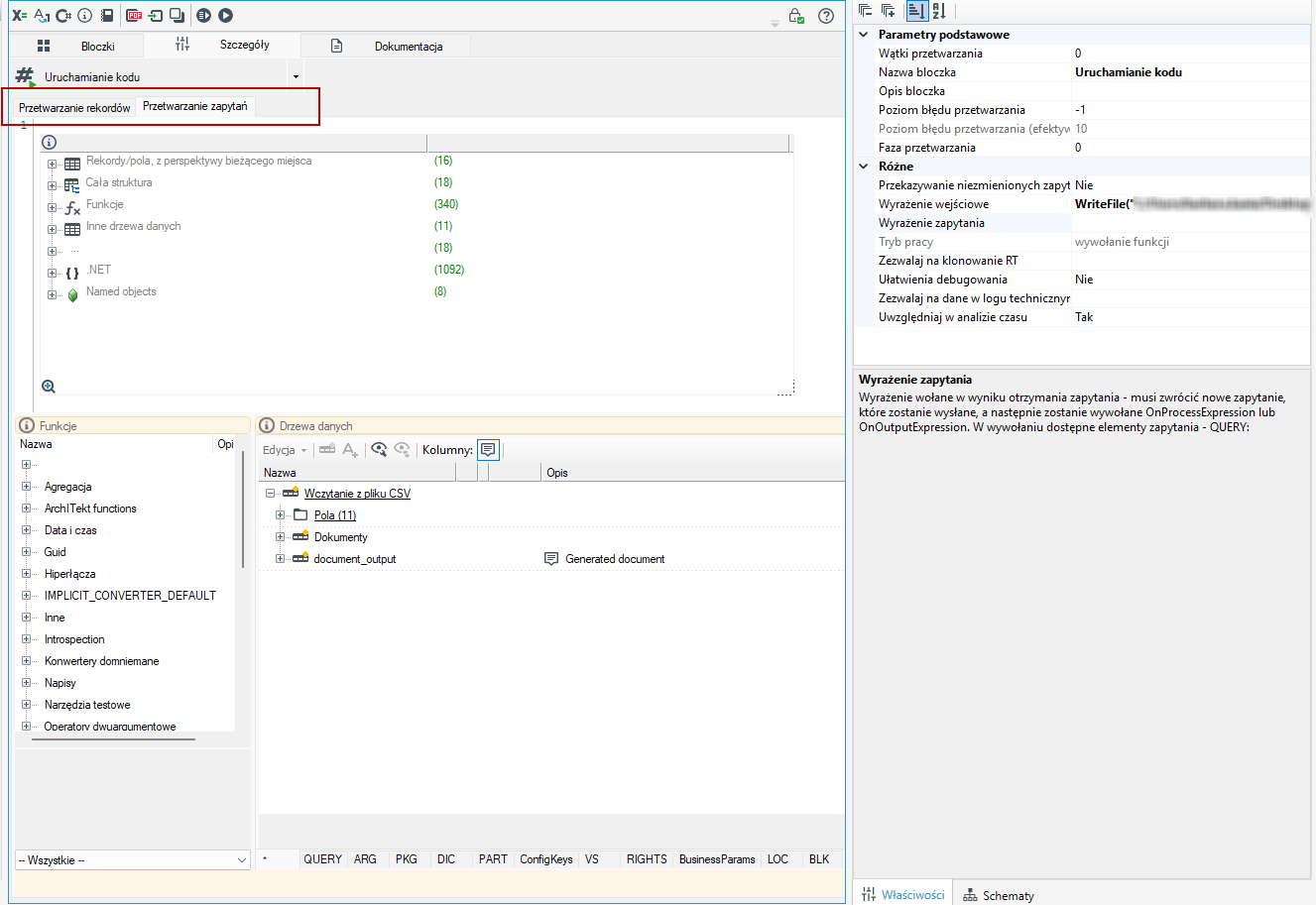Click the expand all properties icon
The image size is (1316, 905).
tap(889, 11)
